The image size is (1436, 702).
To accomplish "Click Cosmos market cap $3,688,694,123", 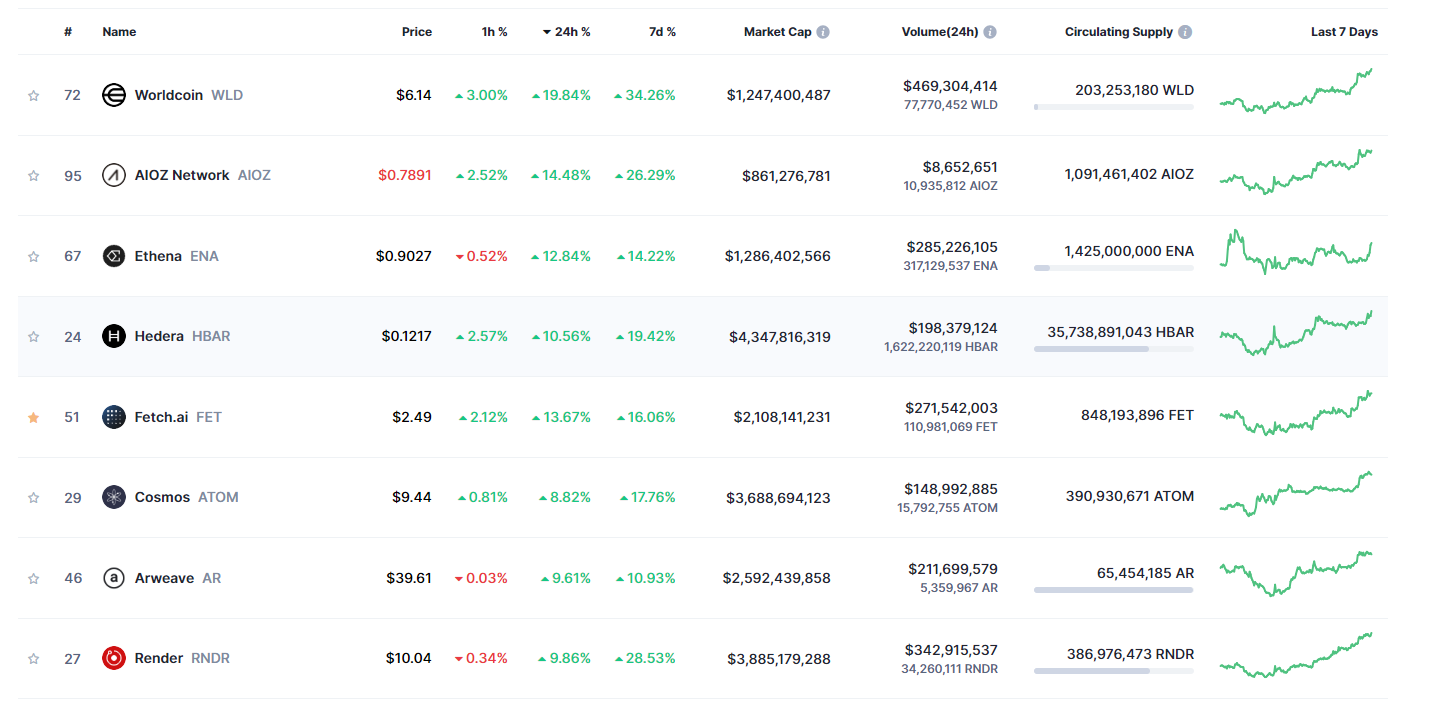I will [780, 498].
